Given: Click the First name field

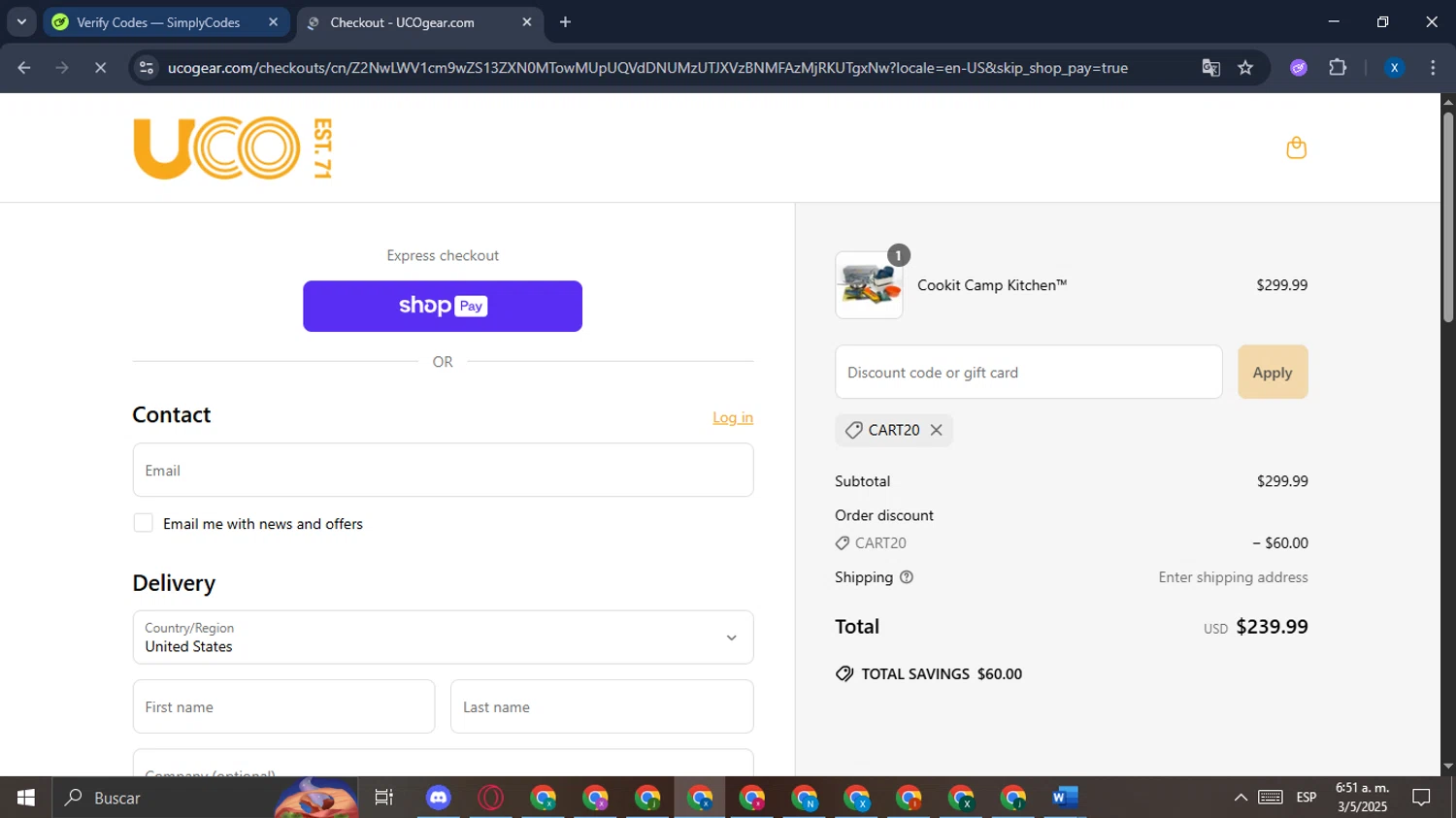Looking at the screenshot, I should click(283, 706).
